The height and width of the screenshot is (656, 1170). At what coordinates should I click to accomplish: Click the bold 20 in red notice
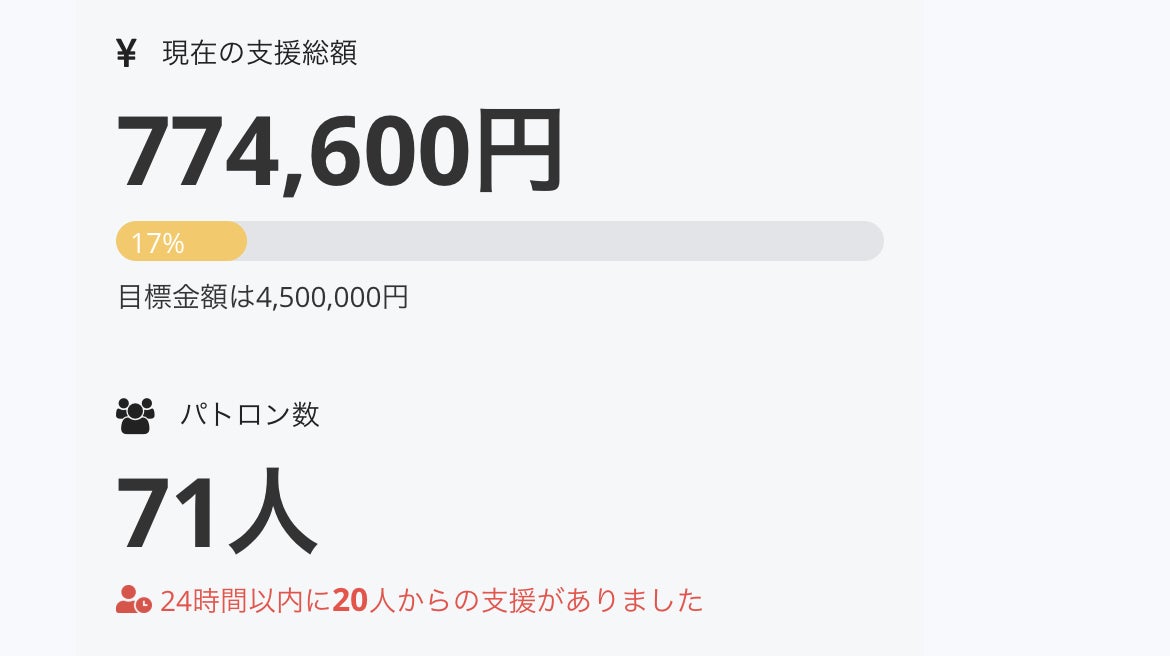pos(351,600)
